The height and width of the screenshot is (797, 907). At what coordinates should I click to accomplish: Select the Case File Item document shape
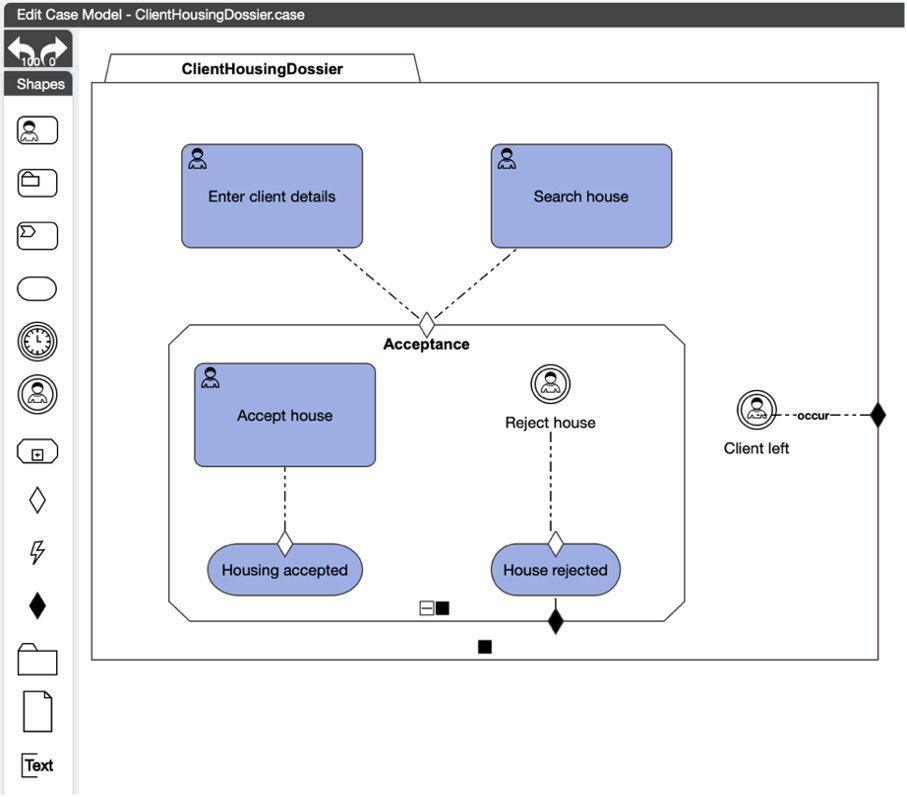coord(37,712)
